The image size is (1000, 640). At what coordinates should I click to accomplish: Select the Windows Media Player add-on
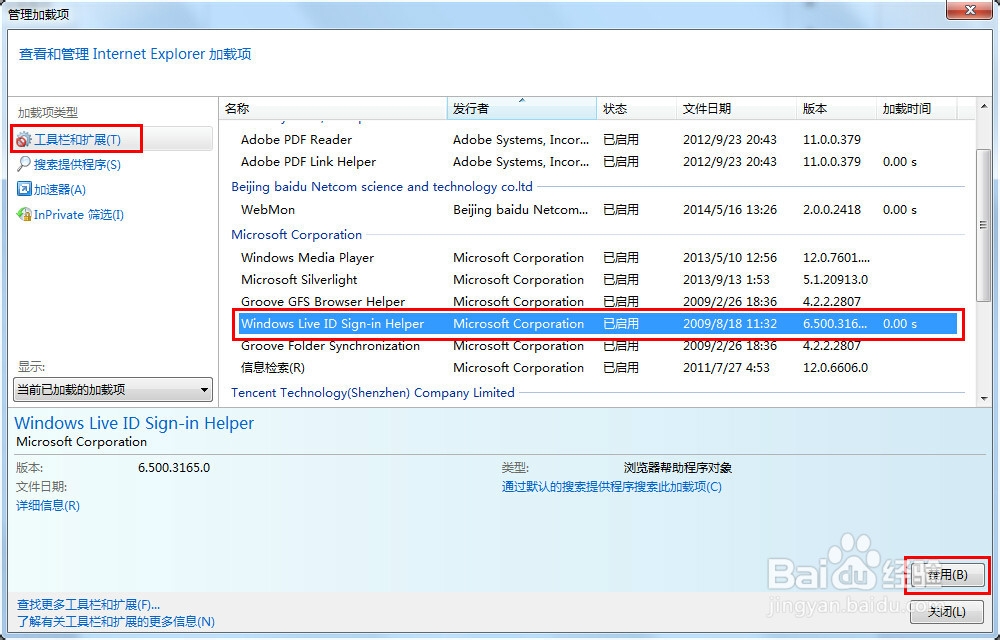310,257
